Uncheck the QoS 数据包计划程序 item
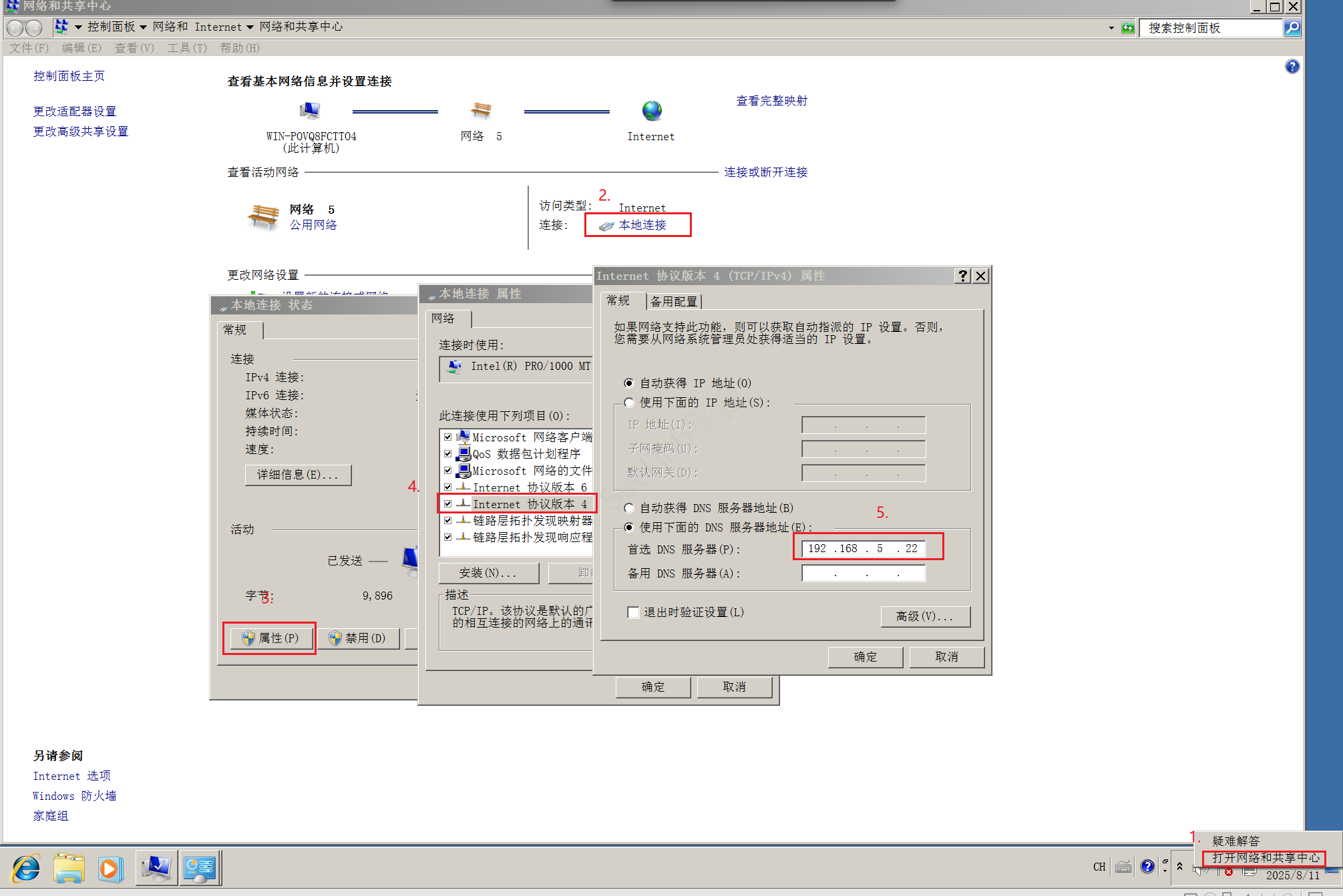The height and width of the screenshot is (896, 1343). pos(448,454)
